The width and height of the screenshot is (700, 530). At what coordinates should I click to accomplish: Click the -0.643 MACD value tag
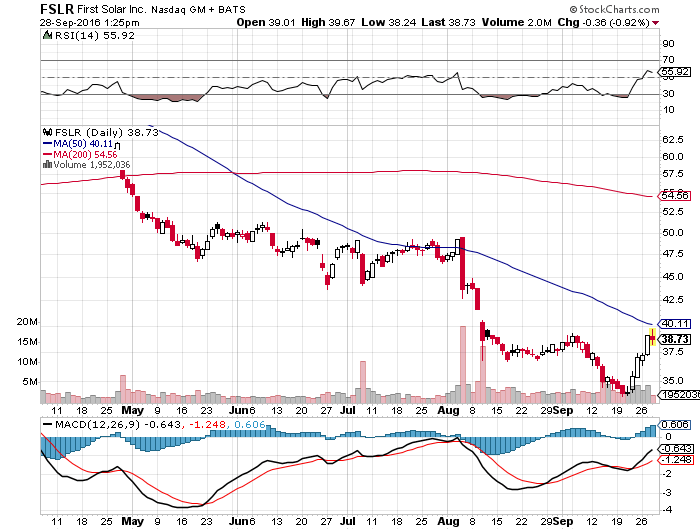point(676,448)
